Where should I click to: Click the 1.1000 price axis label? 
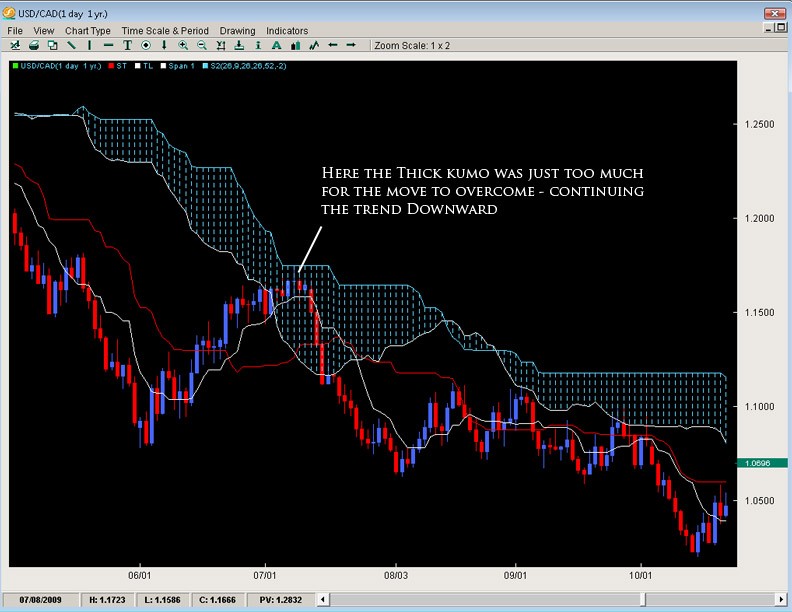(x=759, y=406)
